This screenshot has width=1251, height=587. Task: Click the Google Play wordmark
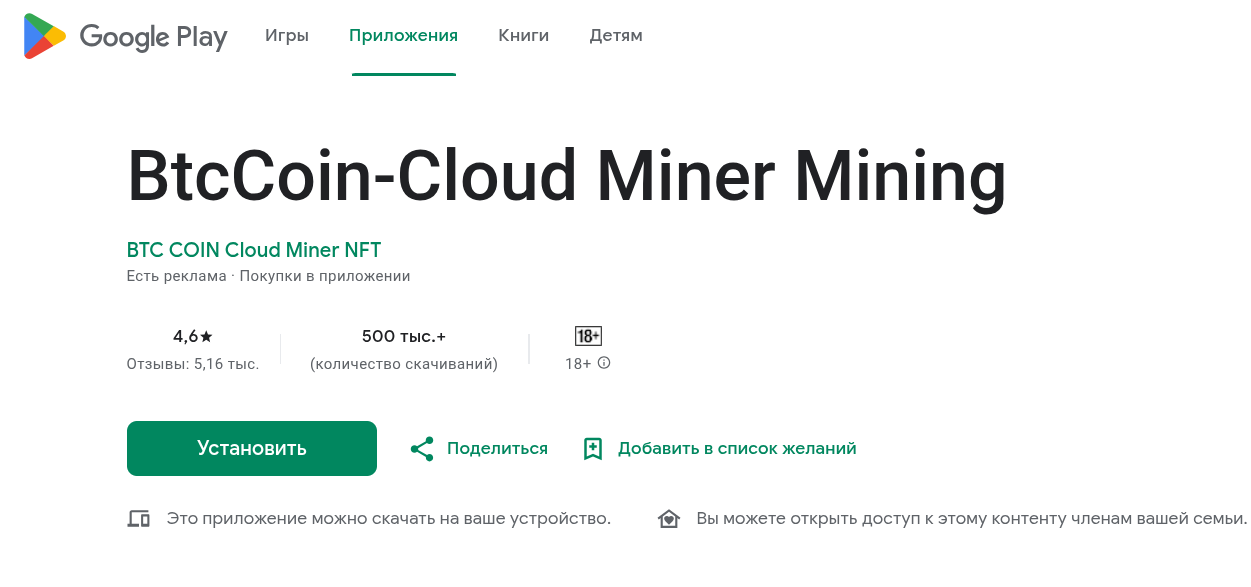coord(152,36)
